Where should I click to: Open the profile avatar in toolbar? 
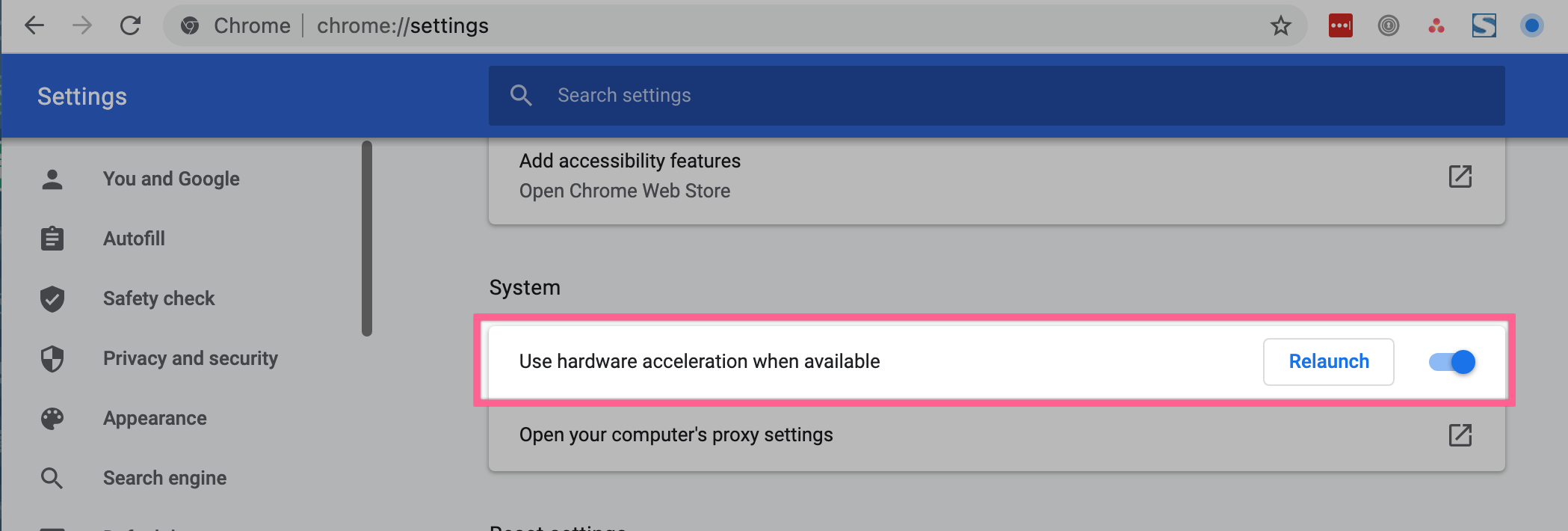[x=1531, y=26]
